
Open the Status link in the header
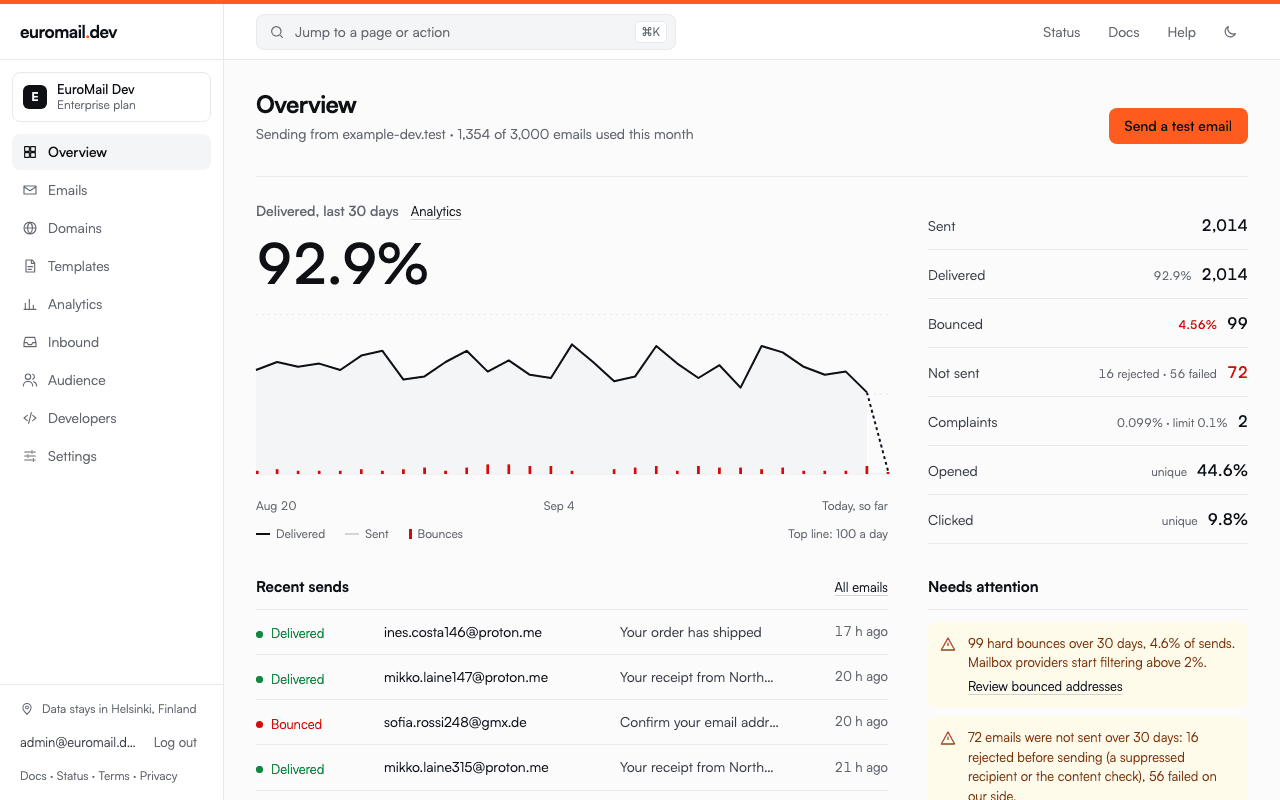[x=1061, y=32]
